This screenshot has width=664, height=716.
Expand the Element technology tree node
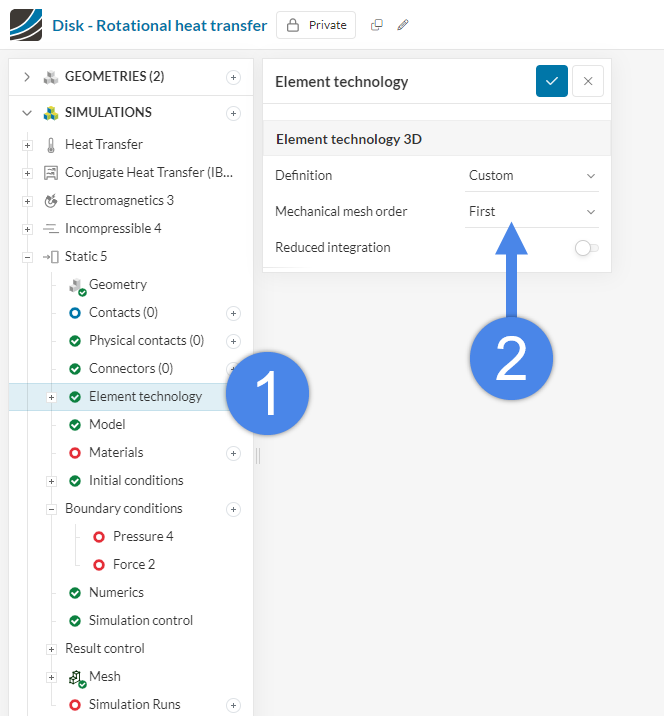pos(52,397)
